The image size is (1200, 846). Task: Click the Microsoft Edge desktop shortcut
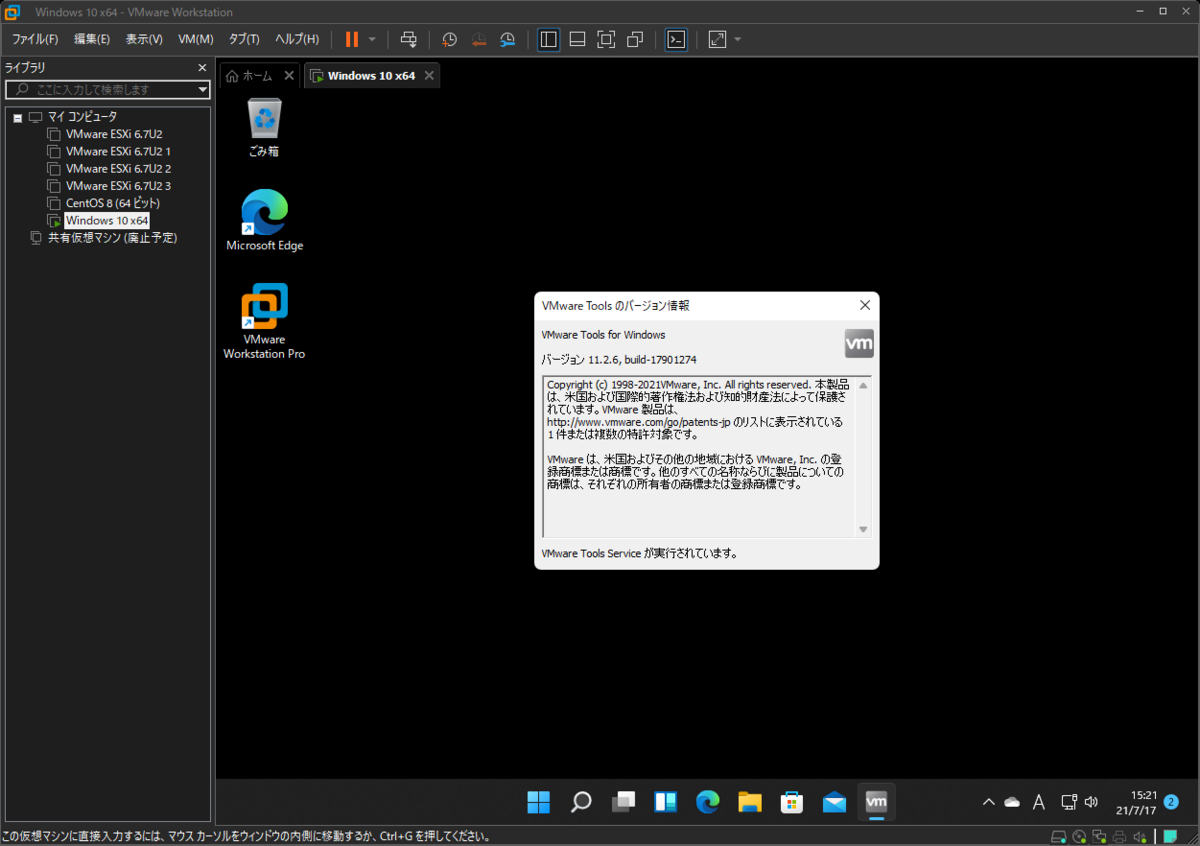pyautogui.click(x=264, y=220)
